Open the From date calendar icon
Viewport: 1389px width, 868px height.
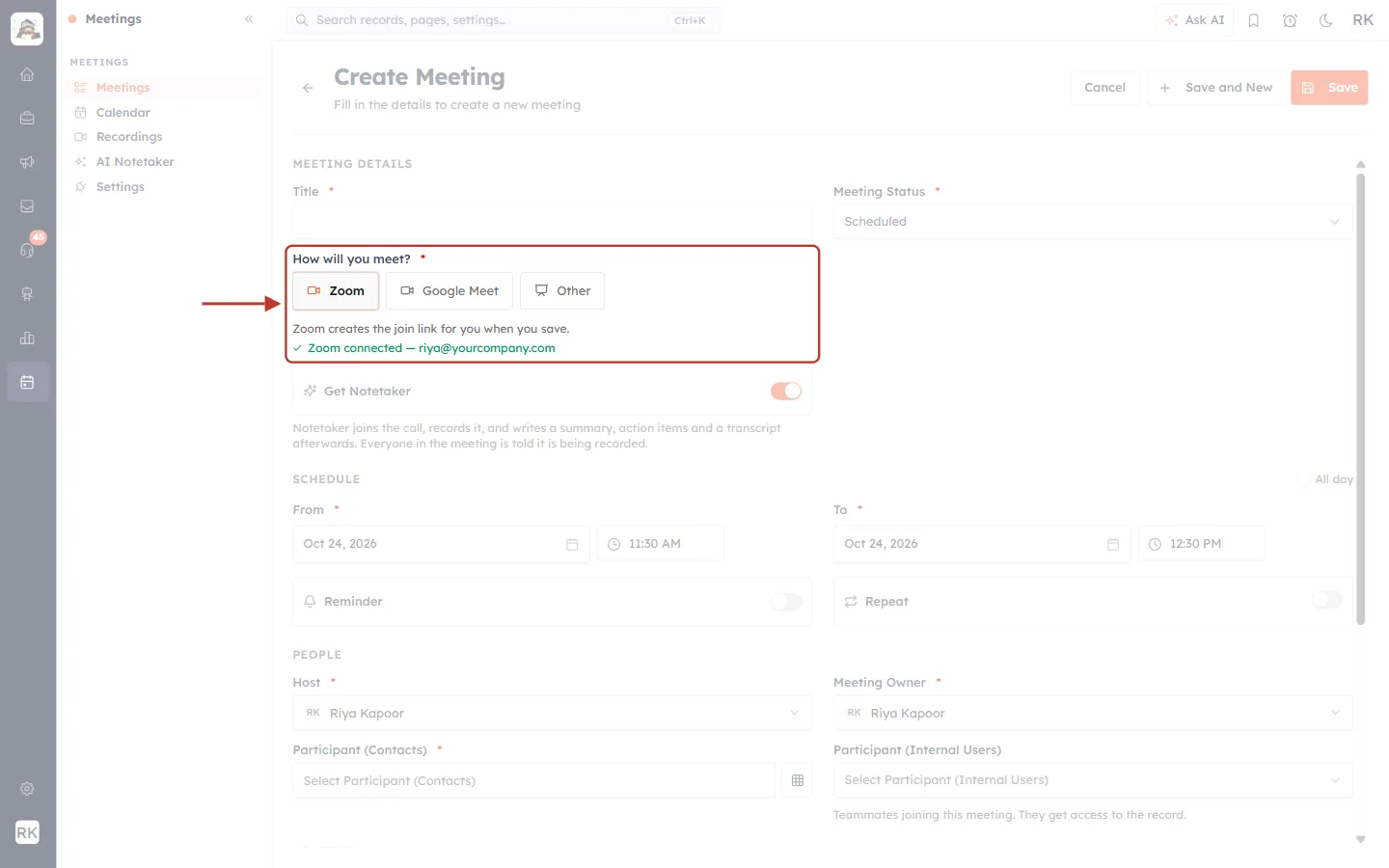pos(572,545)
